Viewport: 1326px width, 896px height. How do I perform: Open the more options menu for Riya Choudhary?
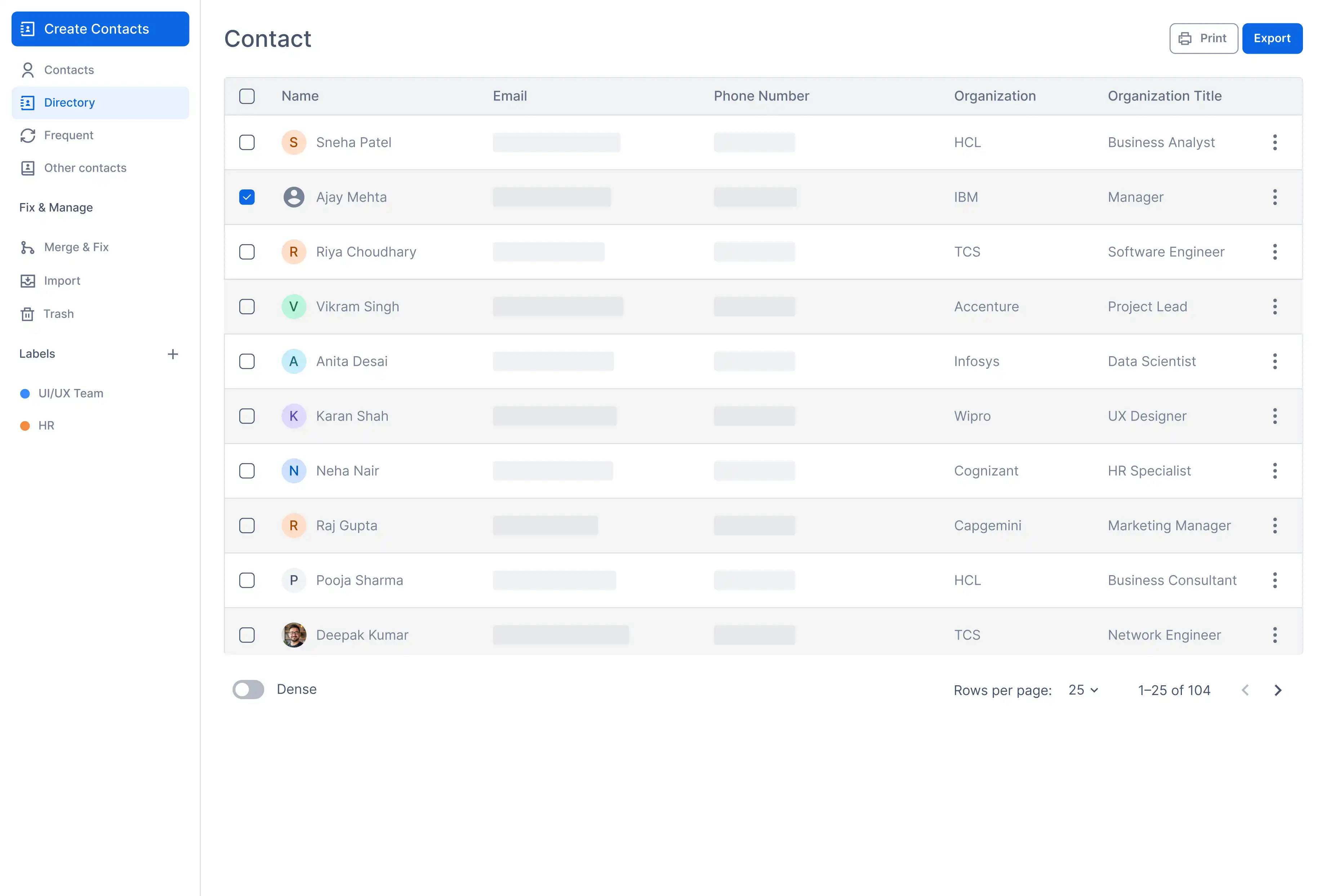(1274, 251)
